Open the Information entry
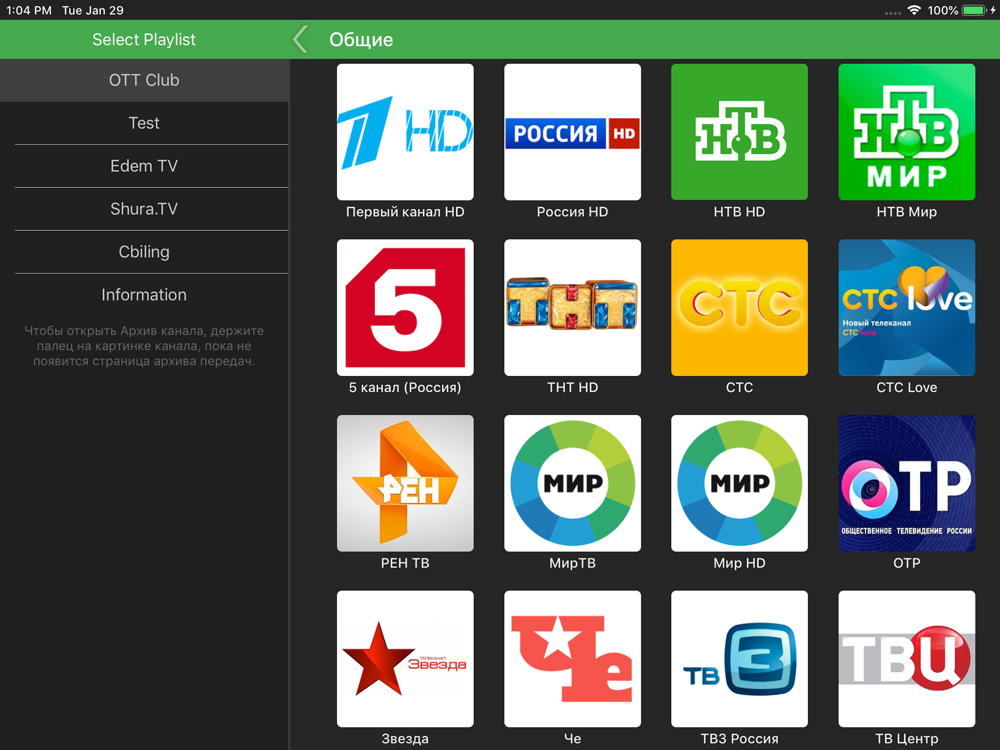 point(144,295)
